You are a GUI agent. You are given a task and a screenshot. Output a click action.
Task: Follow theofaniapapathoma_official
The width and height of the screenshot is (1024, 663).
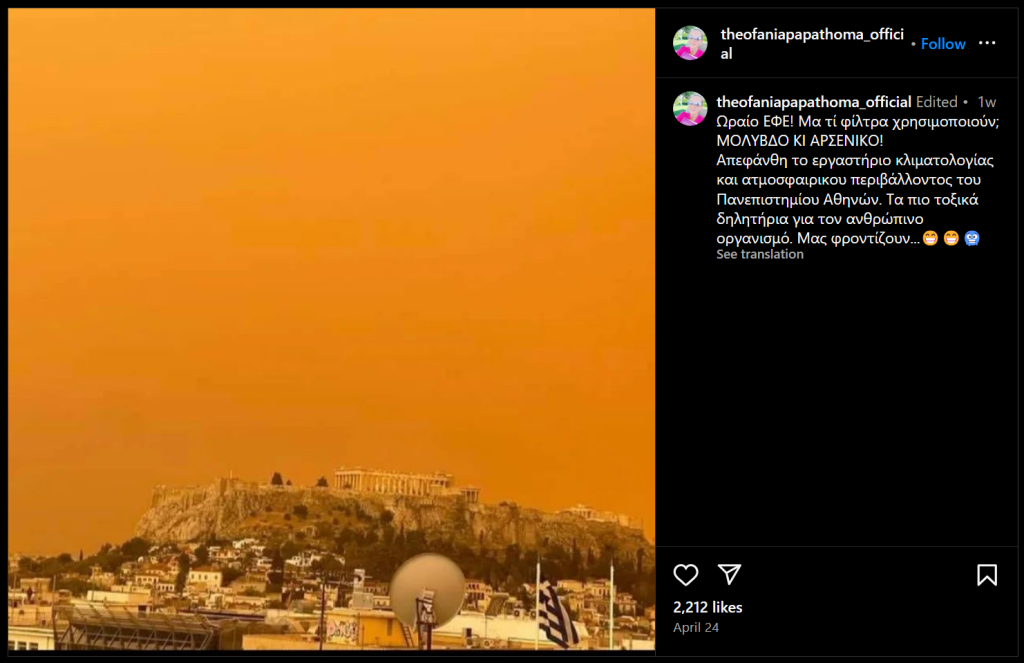[x=943, y=44]
